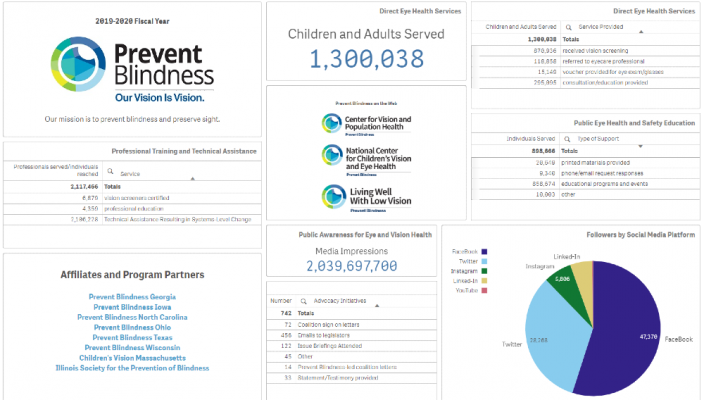The height and width of the screenshot is (400, 704).
Task: Click the 2,117,466 Totals value
Action: coord(84,187)
